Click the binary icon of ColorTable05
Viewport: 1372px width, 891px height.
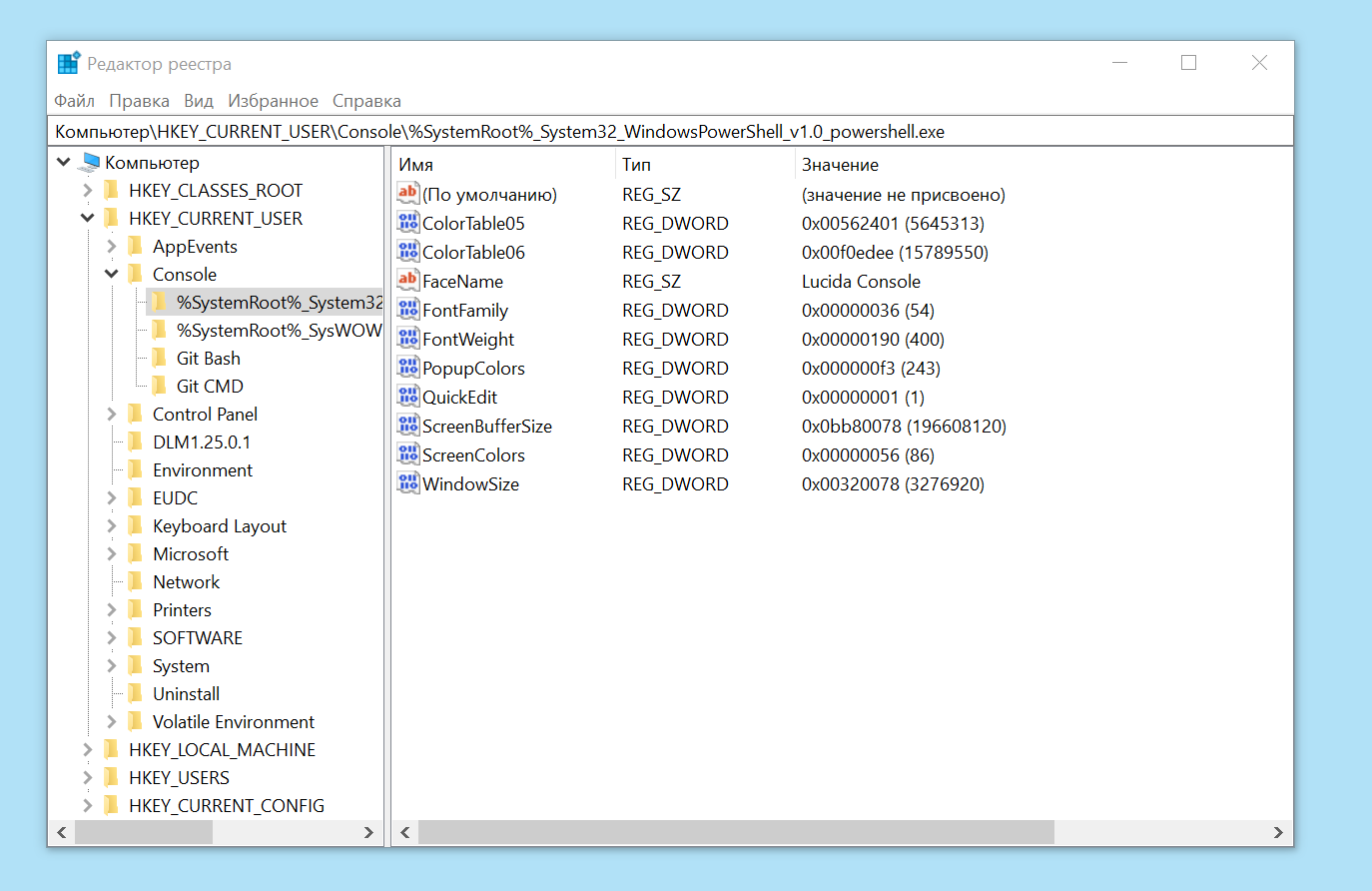coord(408,223)
